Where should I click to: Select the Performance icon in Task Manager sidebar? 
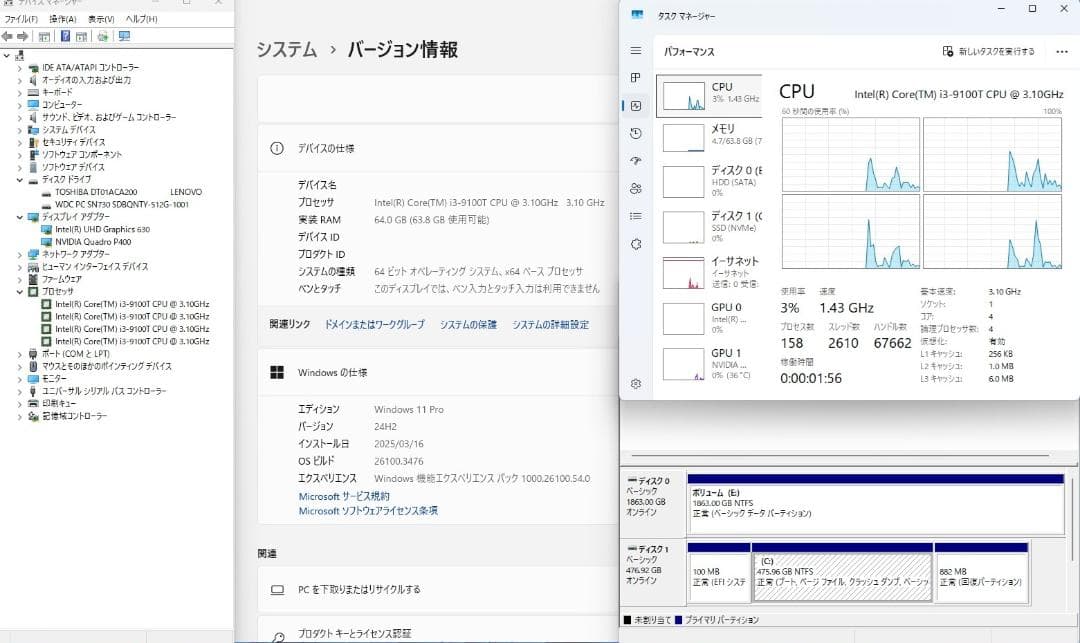(634, 104)
